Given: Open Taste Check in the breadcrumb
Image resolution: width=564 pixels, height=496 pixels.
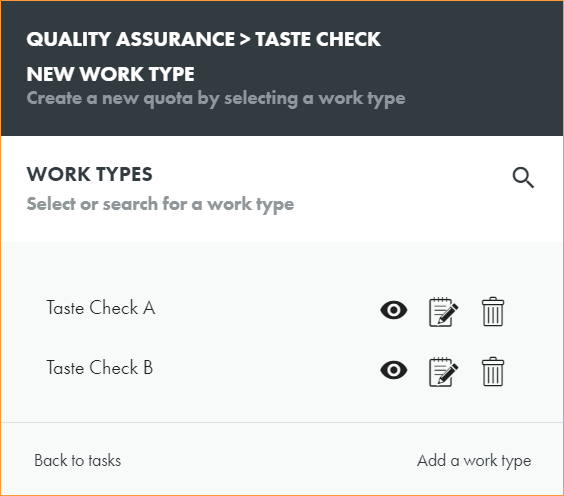Looking at the screenshot, I should (x=318, y=39).
